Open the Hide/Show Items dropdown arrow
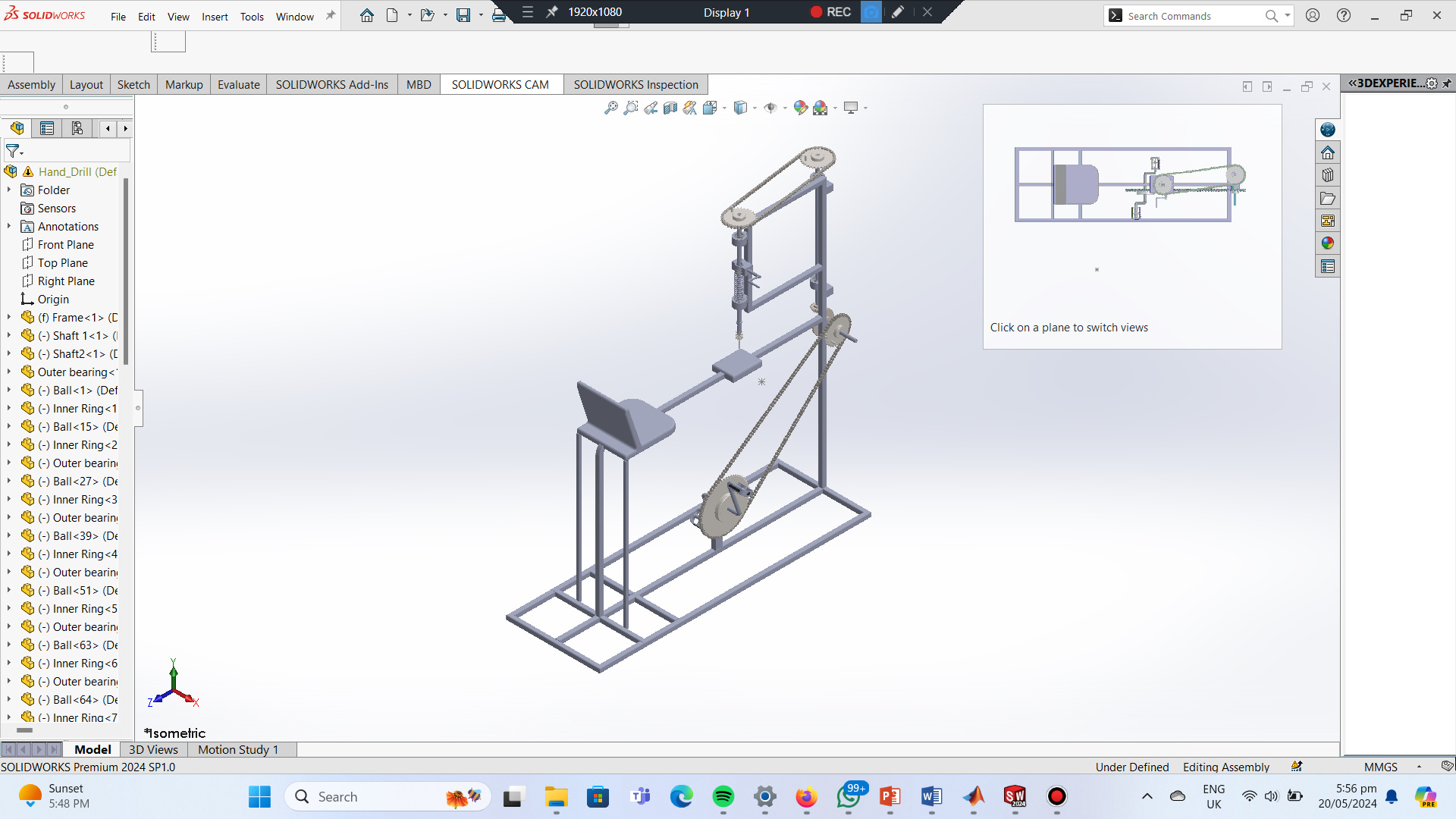Screen dimensions: 1456x819 tap(785, 108)
